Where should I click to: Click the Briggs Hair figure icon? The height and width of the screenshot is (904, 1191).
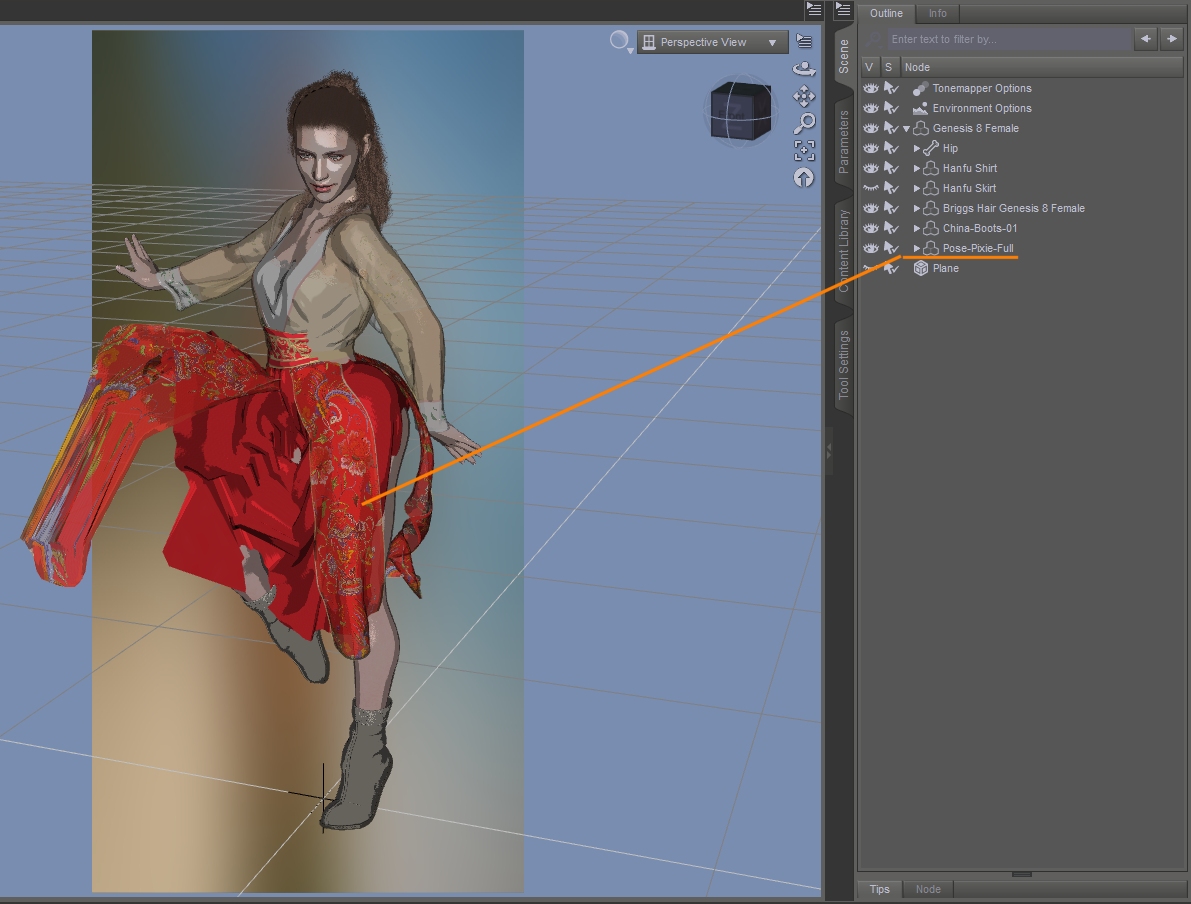pyautogui.click(x=930, y=208)
